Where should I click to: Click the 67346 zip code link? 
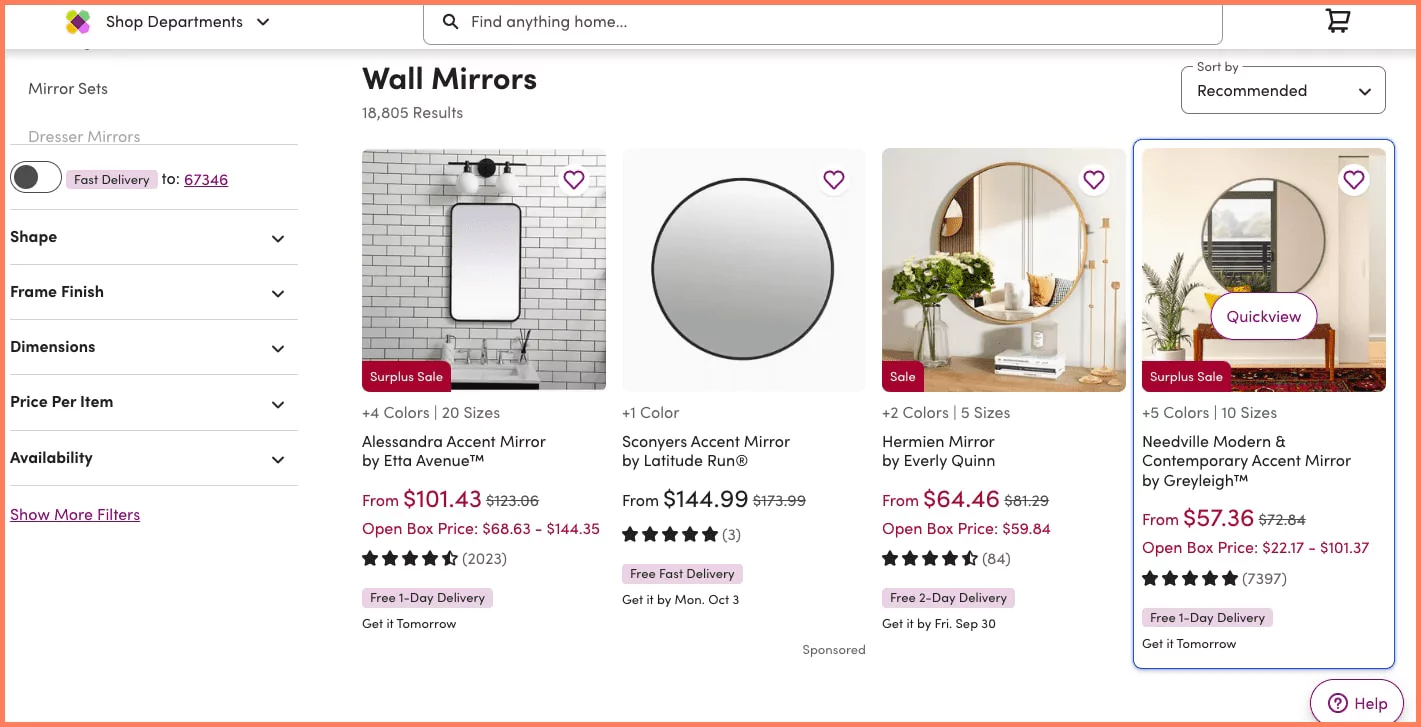[206, 178]
